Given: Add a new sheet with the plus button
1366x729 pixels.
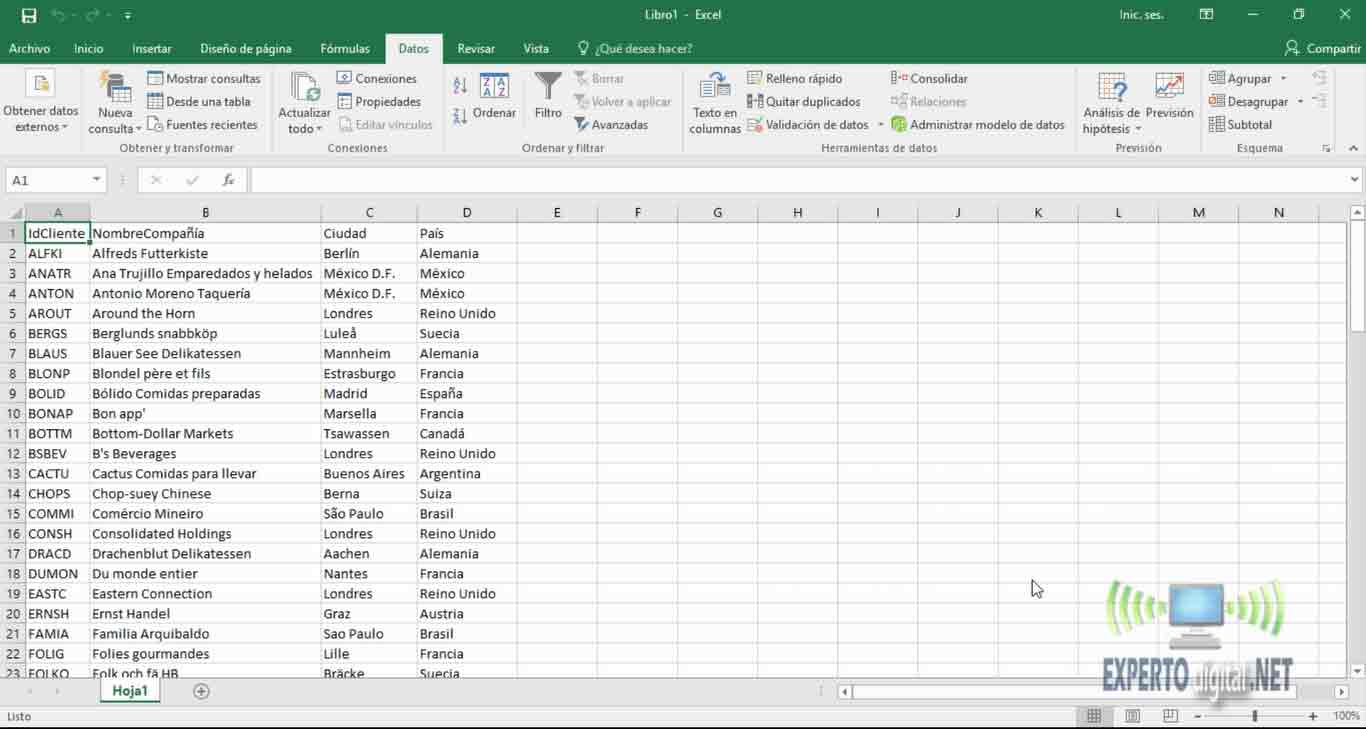Looking at the screenshot, I should point(201,690).
